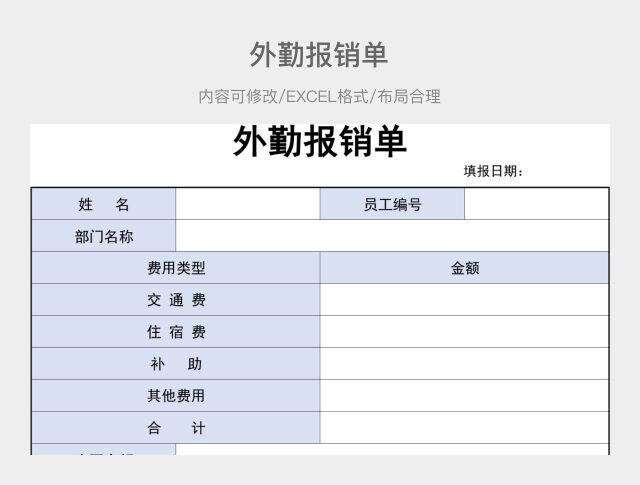Select the 其他费用 row label
Image resolution: width=640 pixels, height=485 pixels.
pos(176,396)
